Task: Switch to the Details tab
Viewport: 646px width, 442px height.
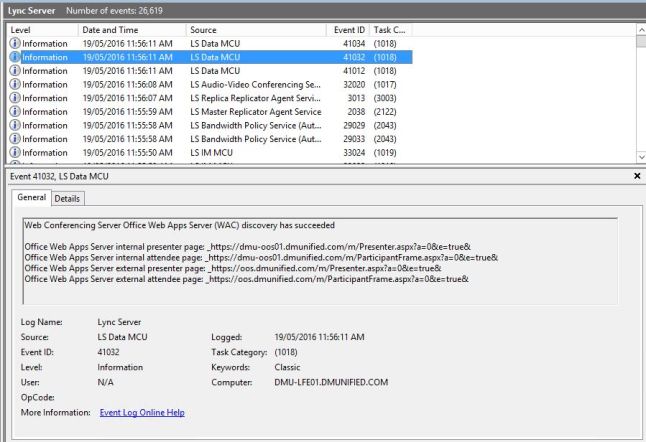Action: coord(67,199)
